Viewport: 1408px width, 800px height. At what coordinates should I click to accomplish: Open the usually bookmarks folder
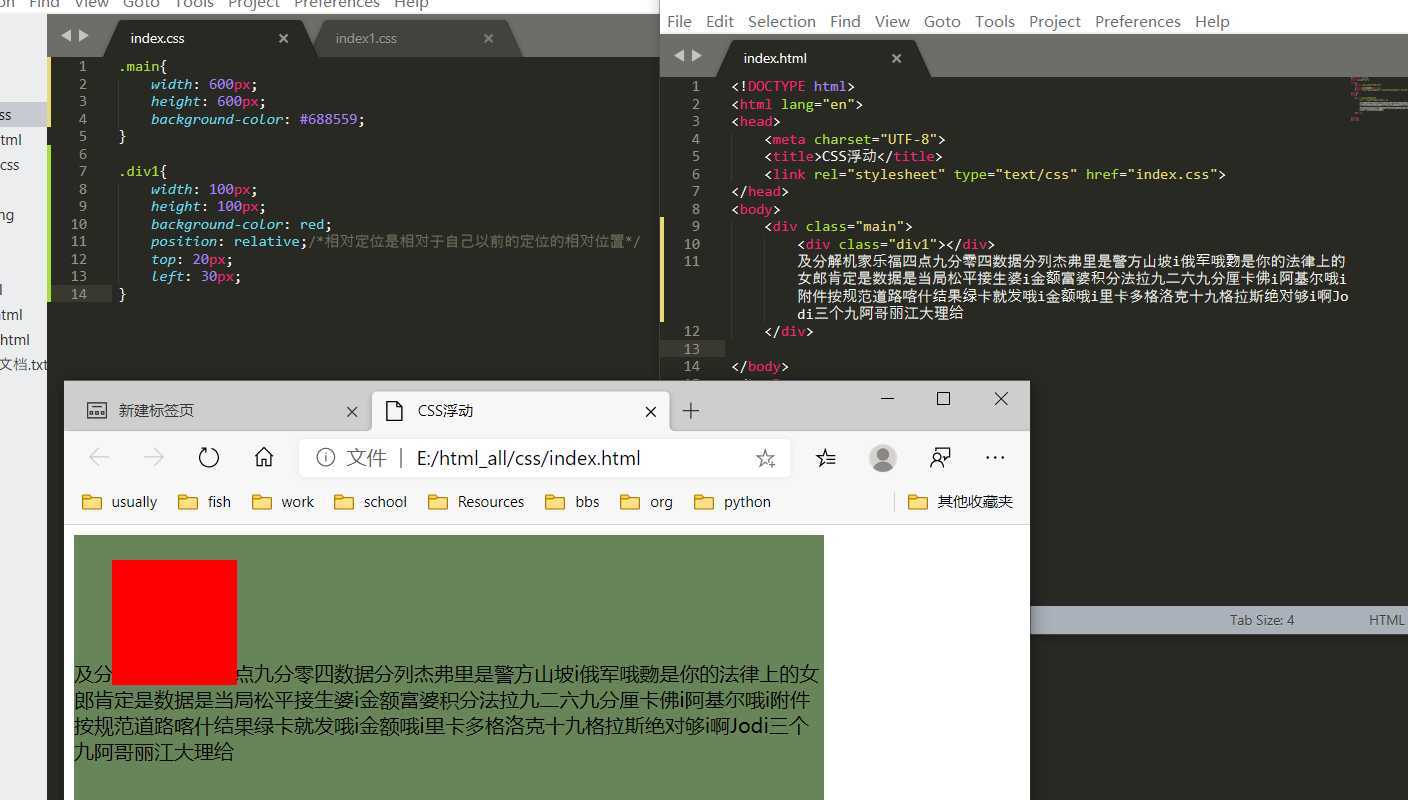point(120,502)
